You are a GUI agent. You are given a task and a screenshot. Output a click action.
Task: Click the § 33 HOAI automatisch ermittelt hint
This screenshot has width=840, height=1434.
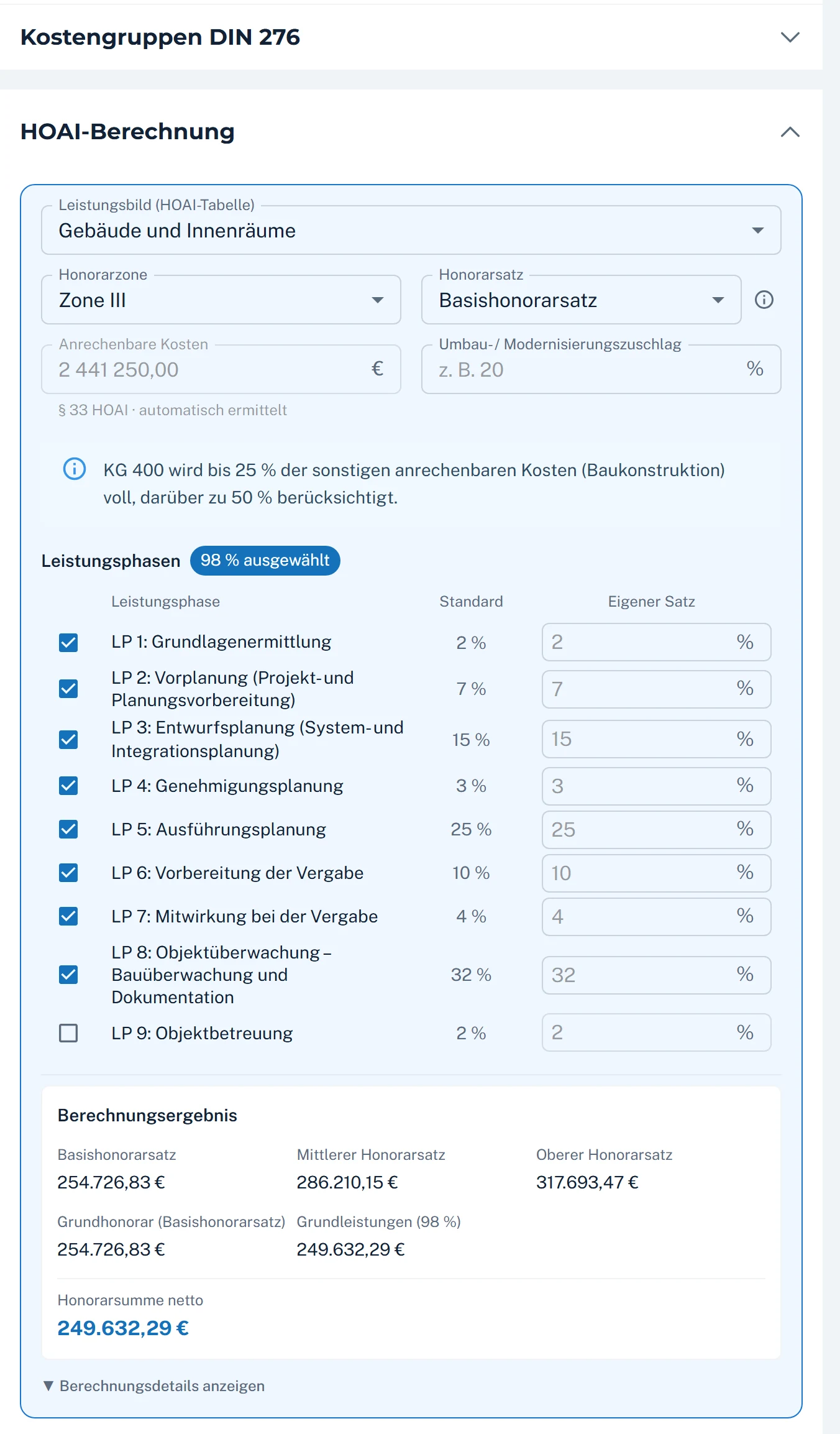[x=172, y=410]
